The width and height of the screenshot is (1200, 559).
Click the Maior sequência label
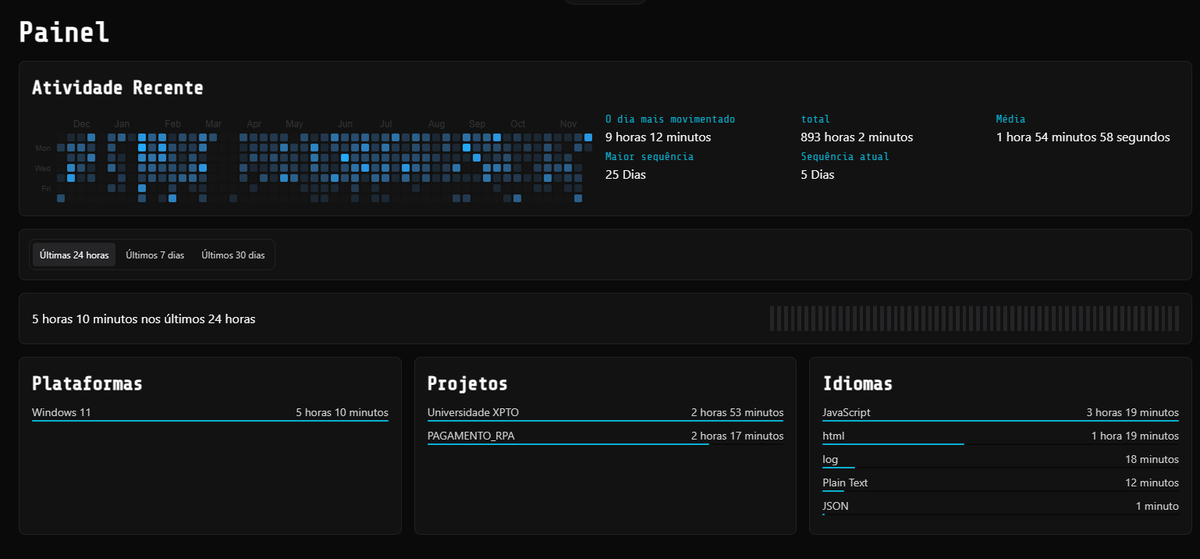(649, 157)
